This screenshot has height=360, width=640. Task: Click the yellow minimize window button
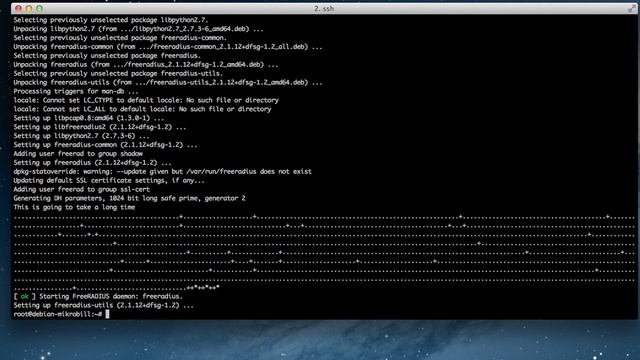coord(29,8)
